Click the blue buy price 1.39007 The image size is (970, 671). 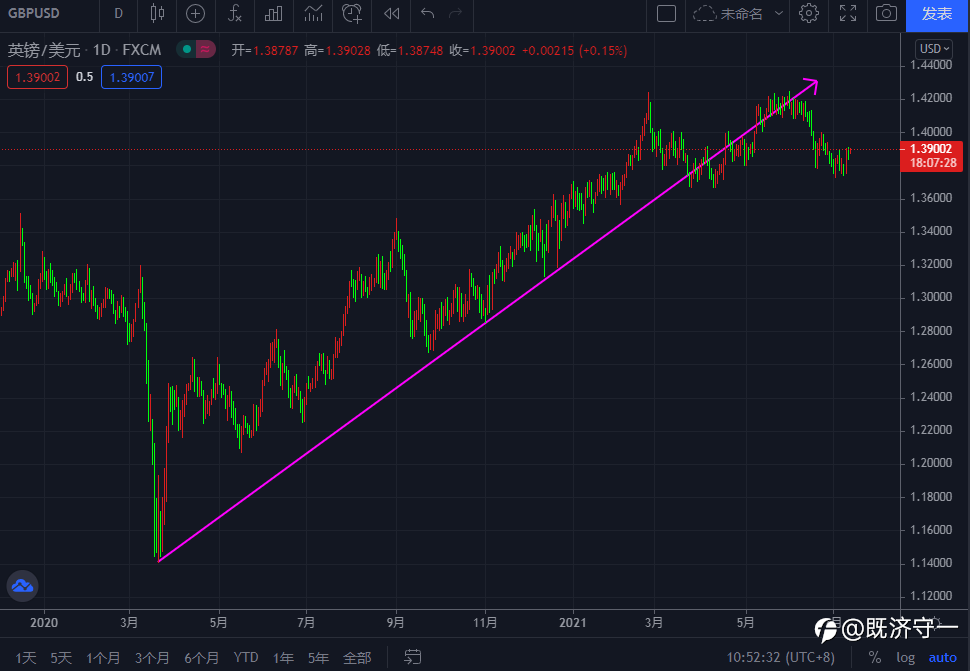131,77
